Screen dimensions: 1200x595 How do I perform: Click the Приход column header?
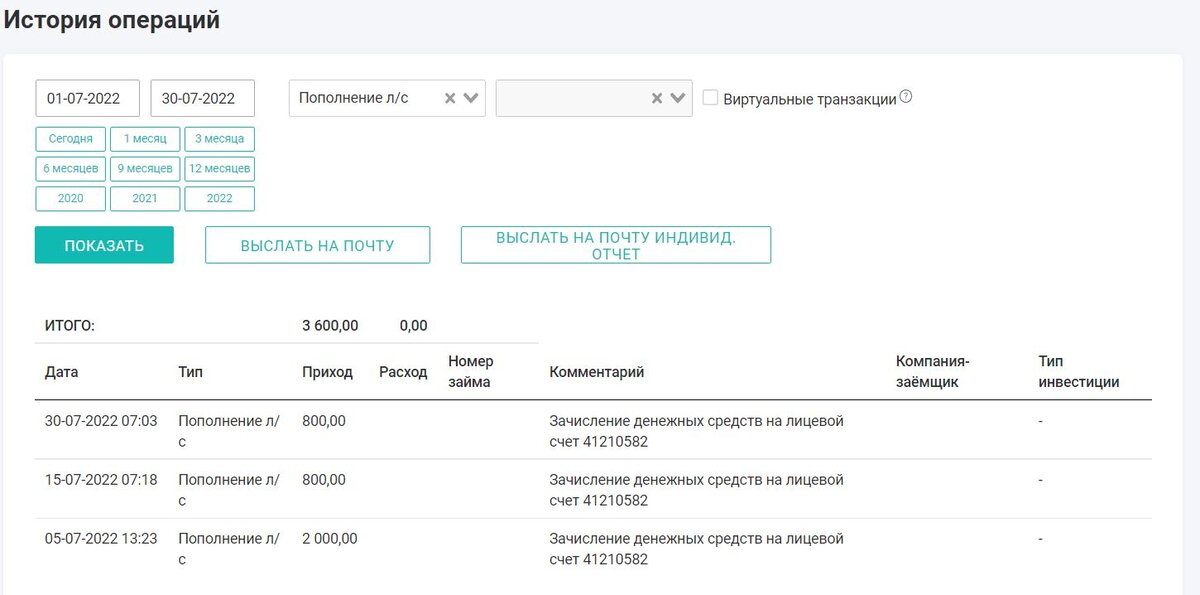pyautogui.click(x=327, y=372)
